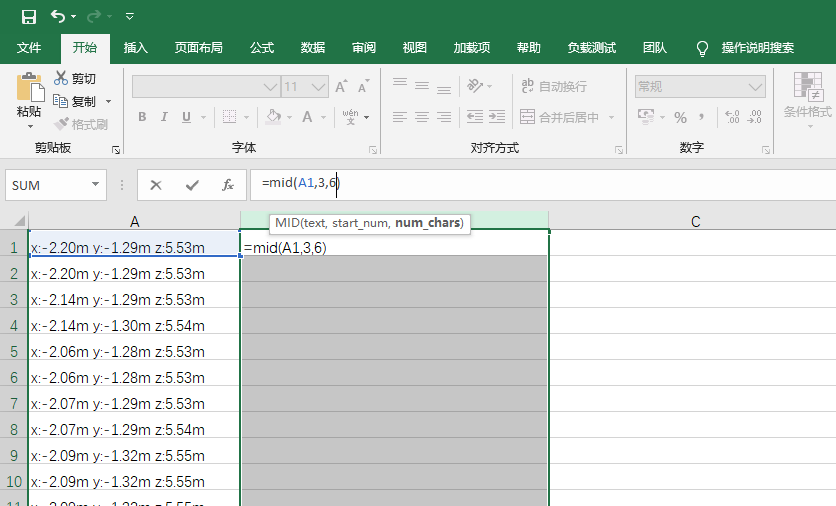
Task: Toggle Bold formatting
Action: click(142, 117)
